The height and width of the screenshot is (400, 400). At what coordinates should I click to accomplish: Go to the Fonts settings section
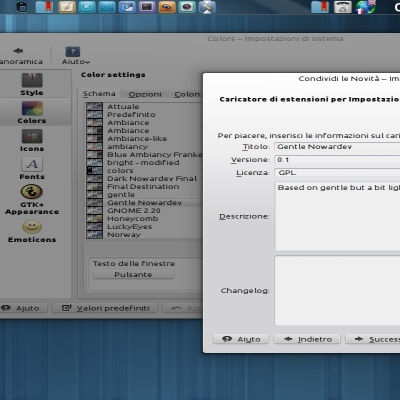[x=32, y=168]
